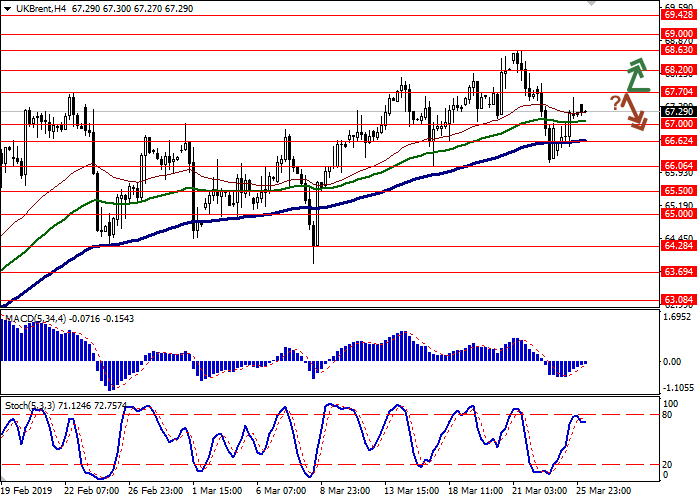Click the brown question mark symbol

pos(615,101)
